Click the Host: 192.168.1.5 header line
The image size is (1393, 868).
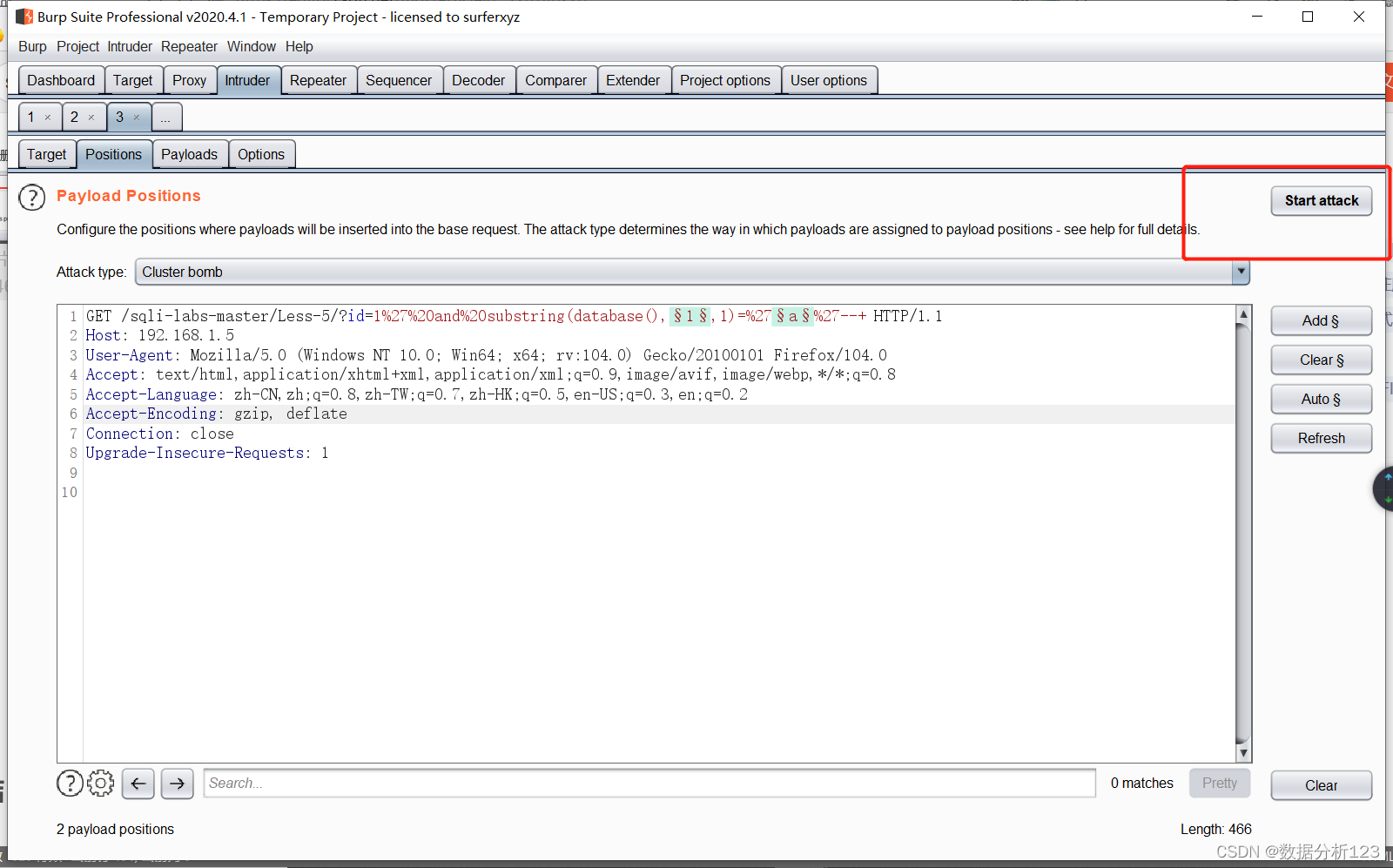tap(160, 335)
